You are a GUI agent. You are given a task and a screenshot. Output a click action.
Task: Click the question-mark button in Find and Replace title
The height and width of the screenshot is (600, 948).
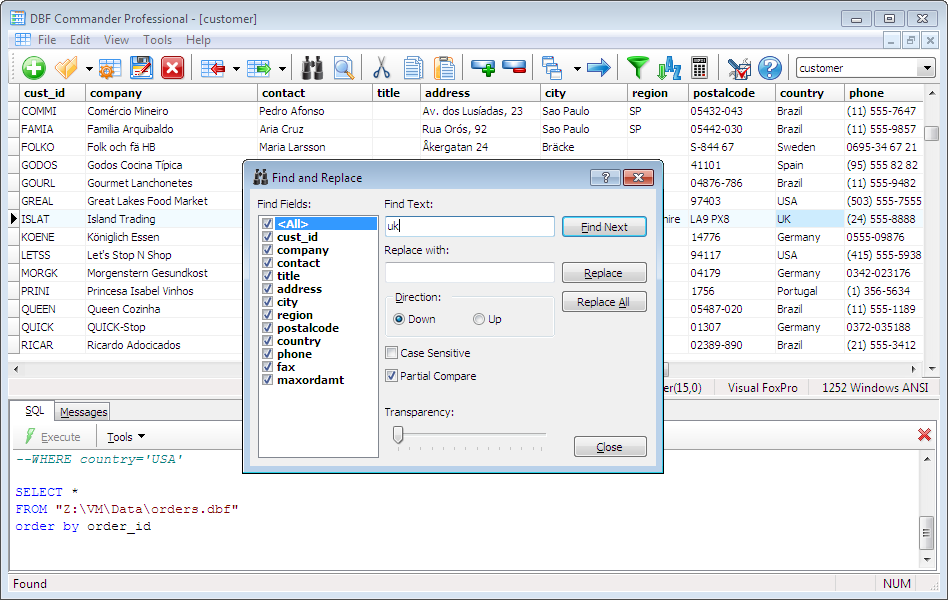click(605, 177)
